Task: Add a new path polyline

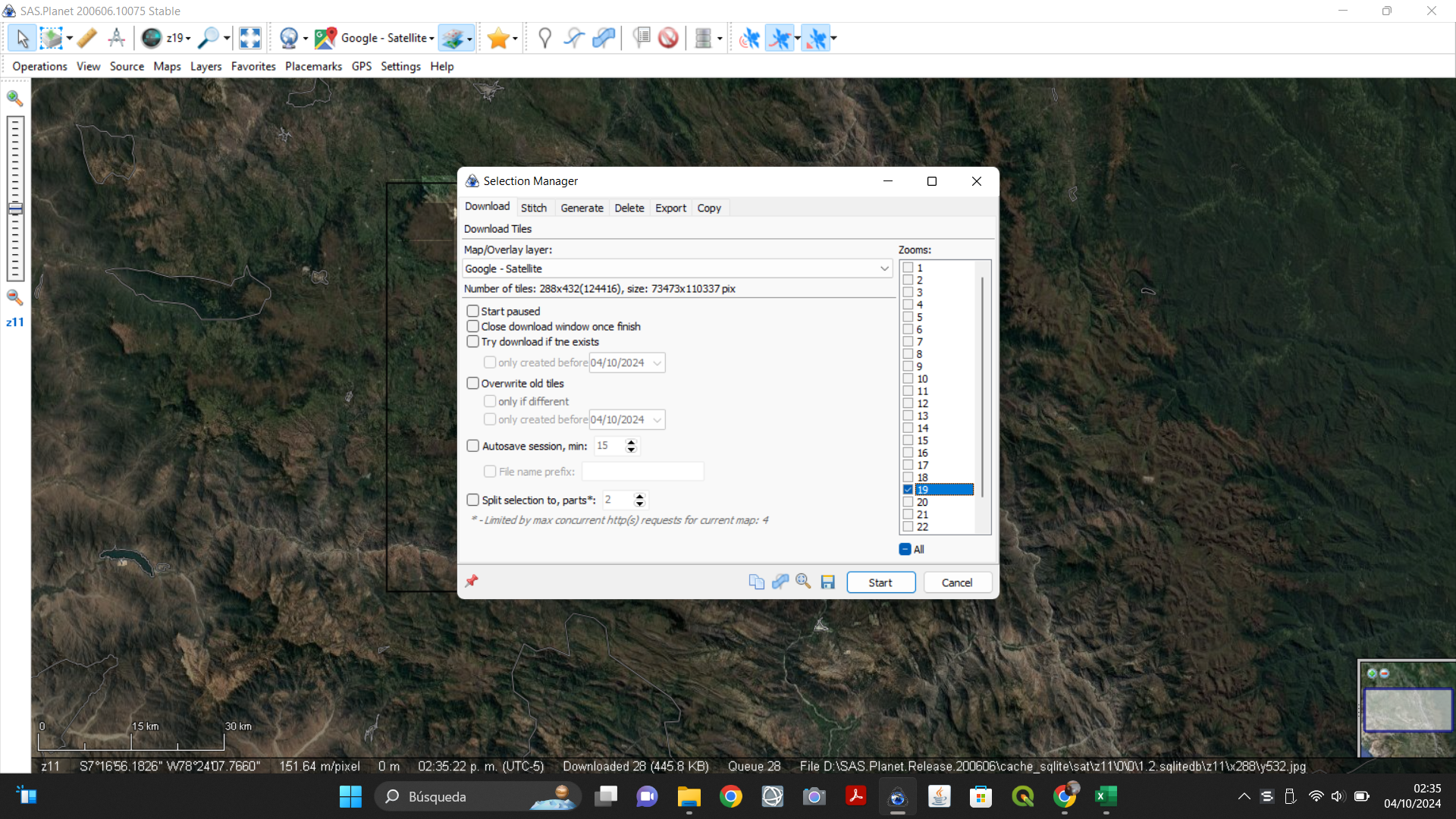Action: coord(574,38)
